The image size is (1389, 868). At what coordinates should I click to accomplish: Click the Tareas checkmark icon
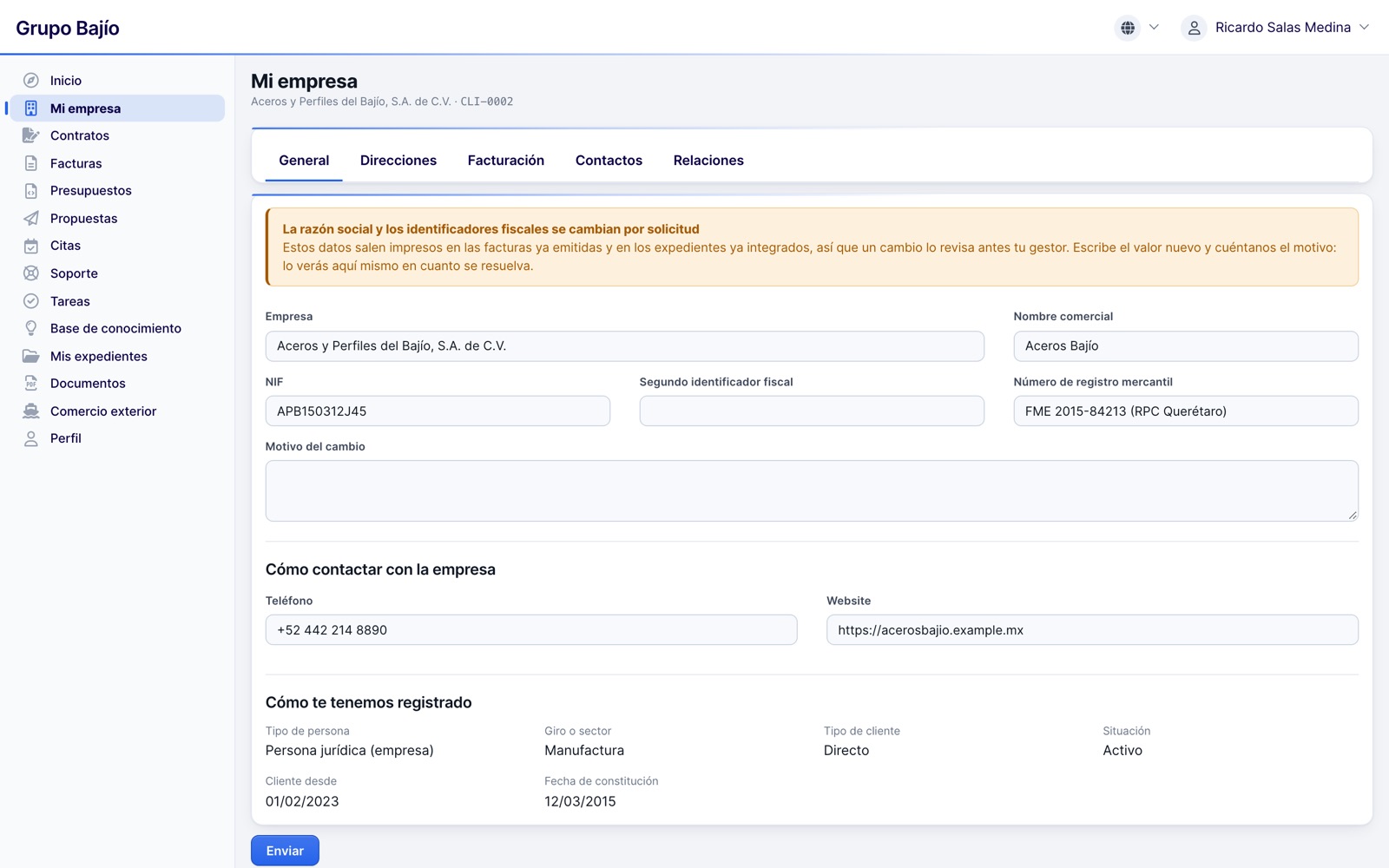[31, 301]
